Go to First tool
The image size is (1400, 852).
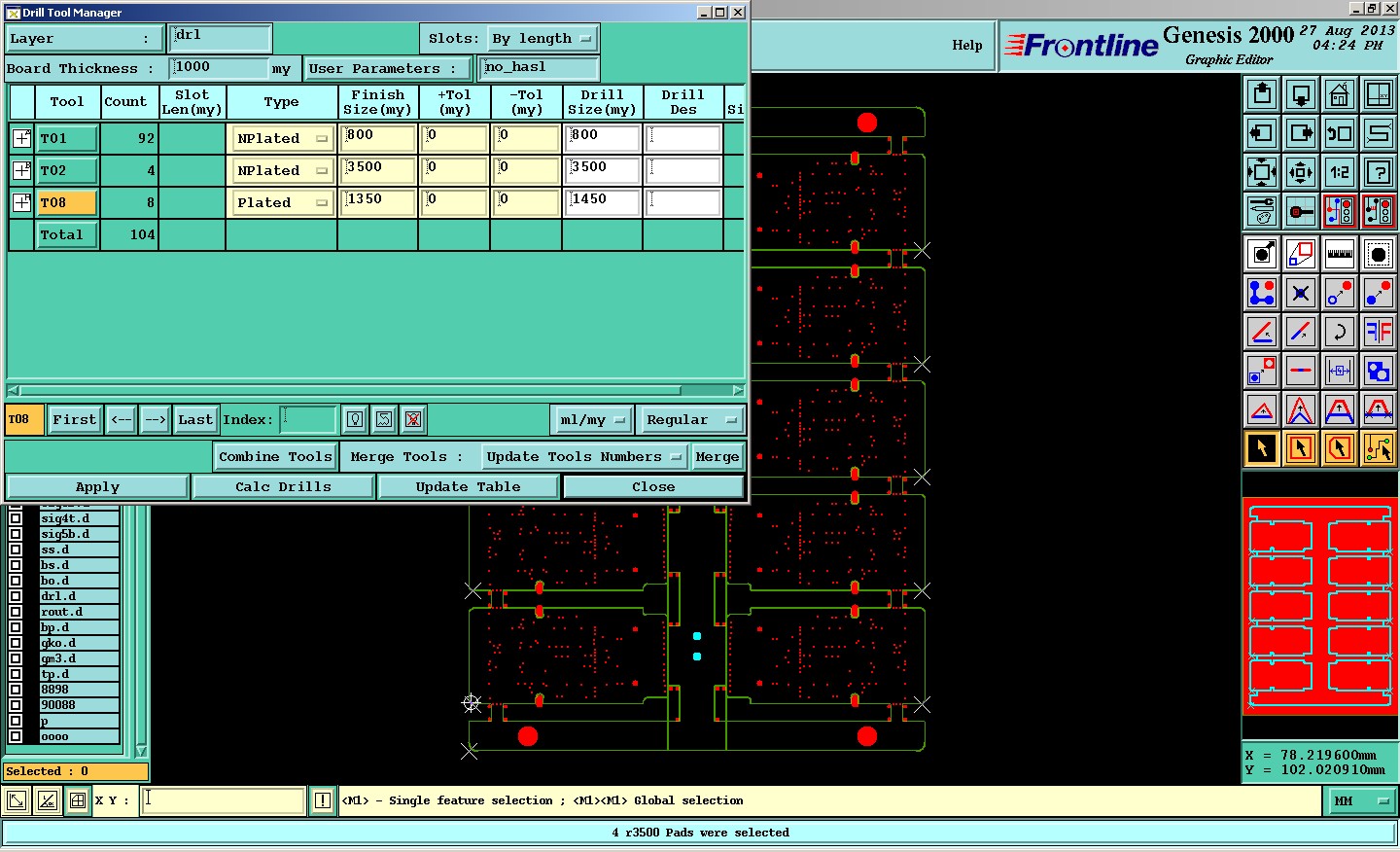tap(75, 419)
